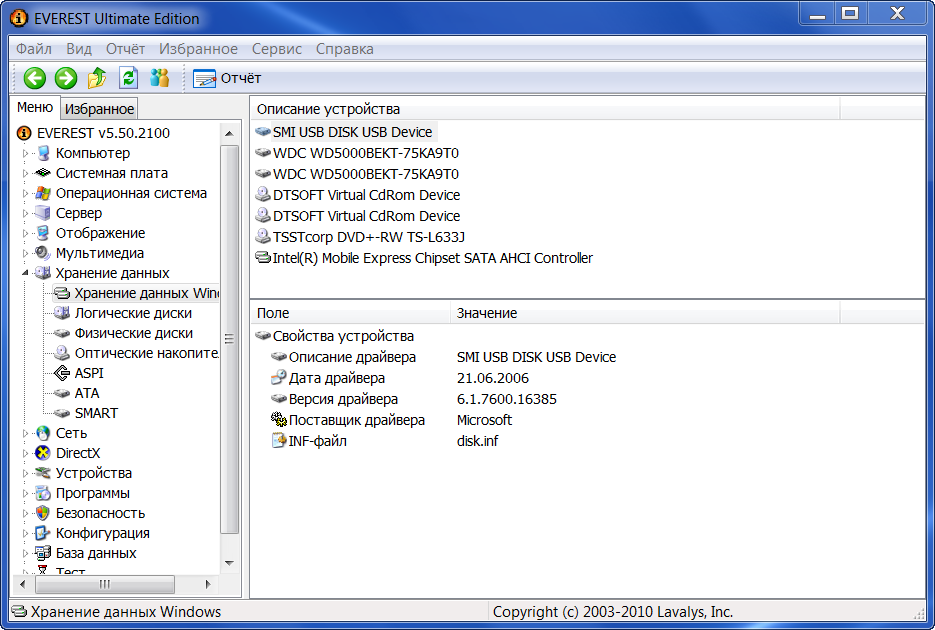
Task: Click the Компьютер icon in the tree
Action: click(x=43, y=153)
